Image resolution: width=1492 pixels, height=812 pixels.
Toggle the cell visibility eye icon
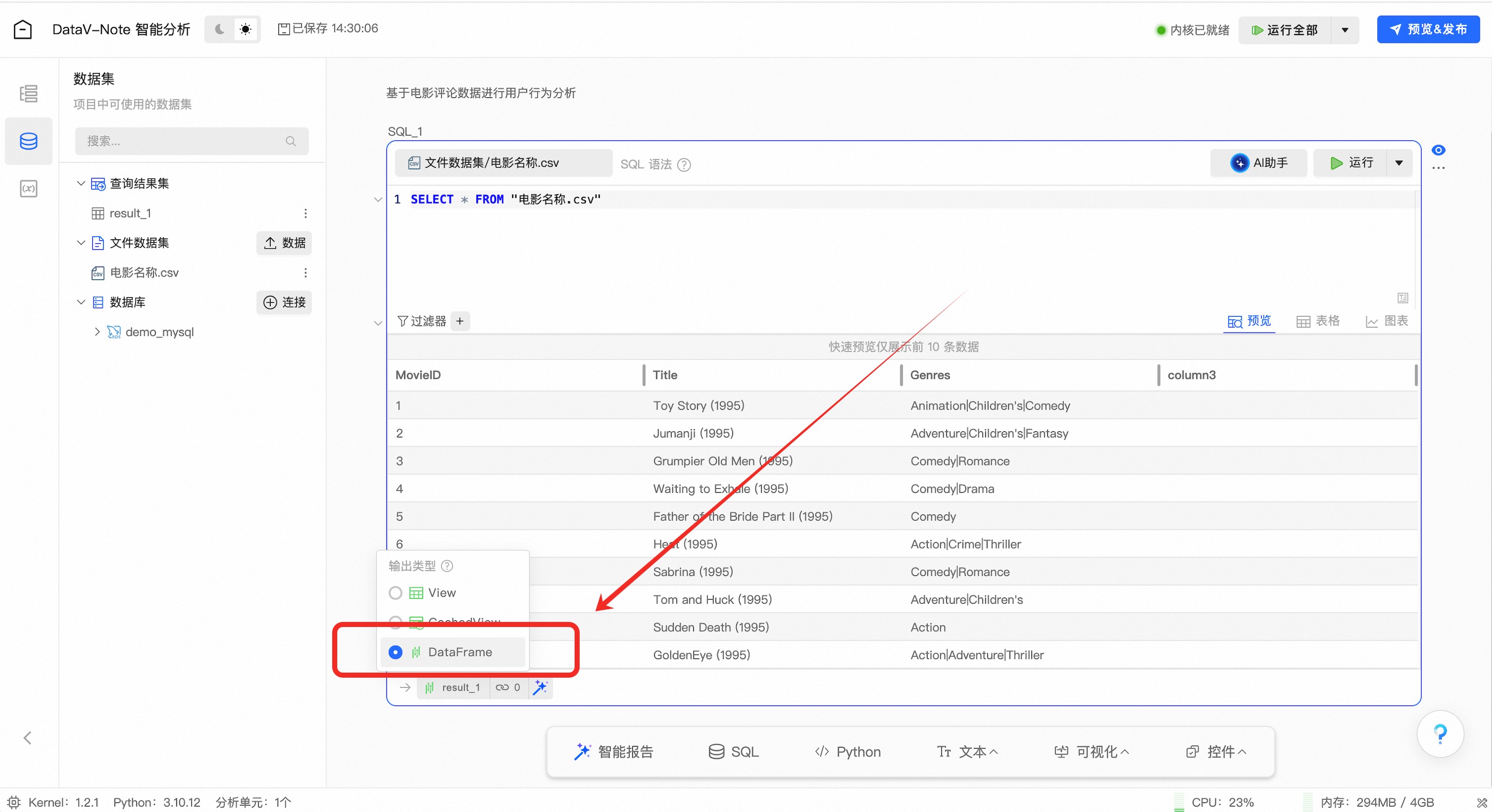1438,150
